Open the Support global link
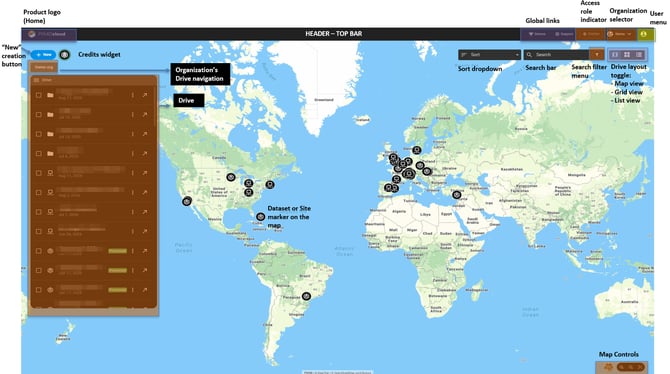 [564, 34]
